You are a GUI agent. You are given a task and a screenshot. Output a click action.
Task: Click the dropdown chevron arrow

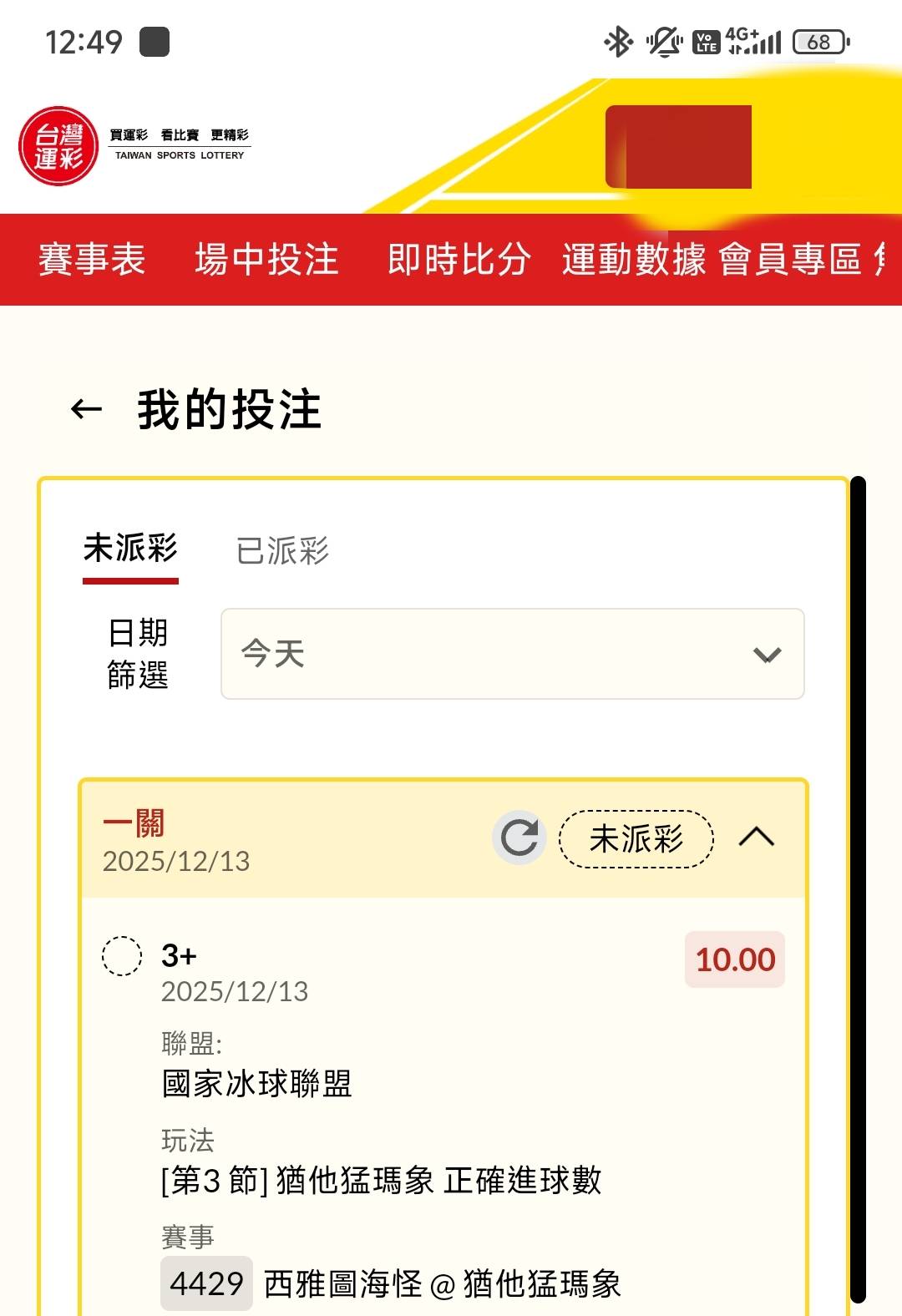click(x=767, y=655)
